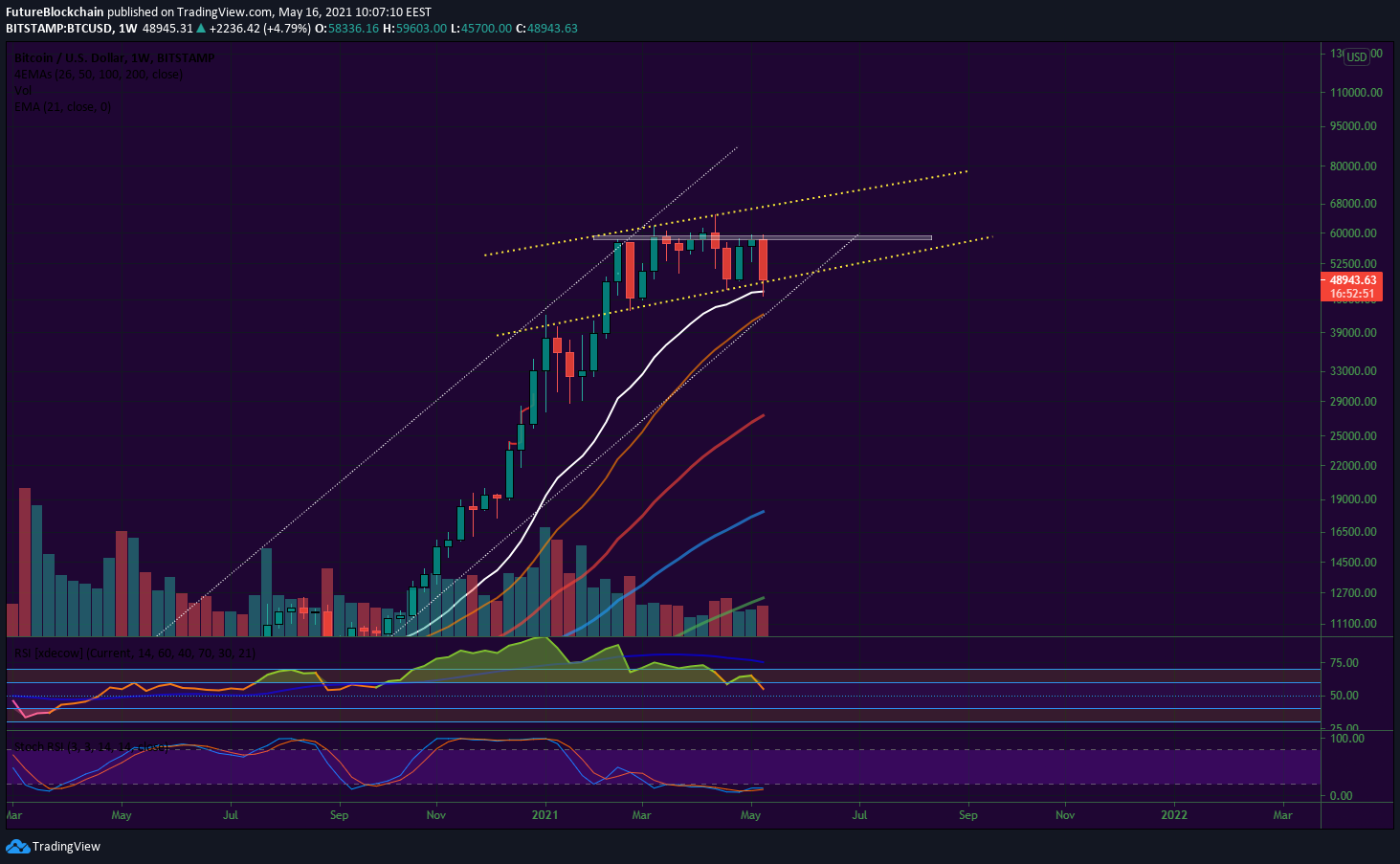Click the 19000.00 price axis label
1400x864 pixels.
[1353, 499]
